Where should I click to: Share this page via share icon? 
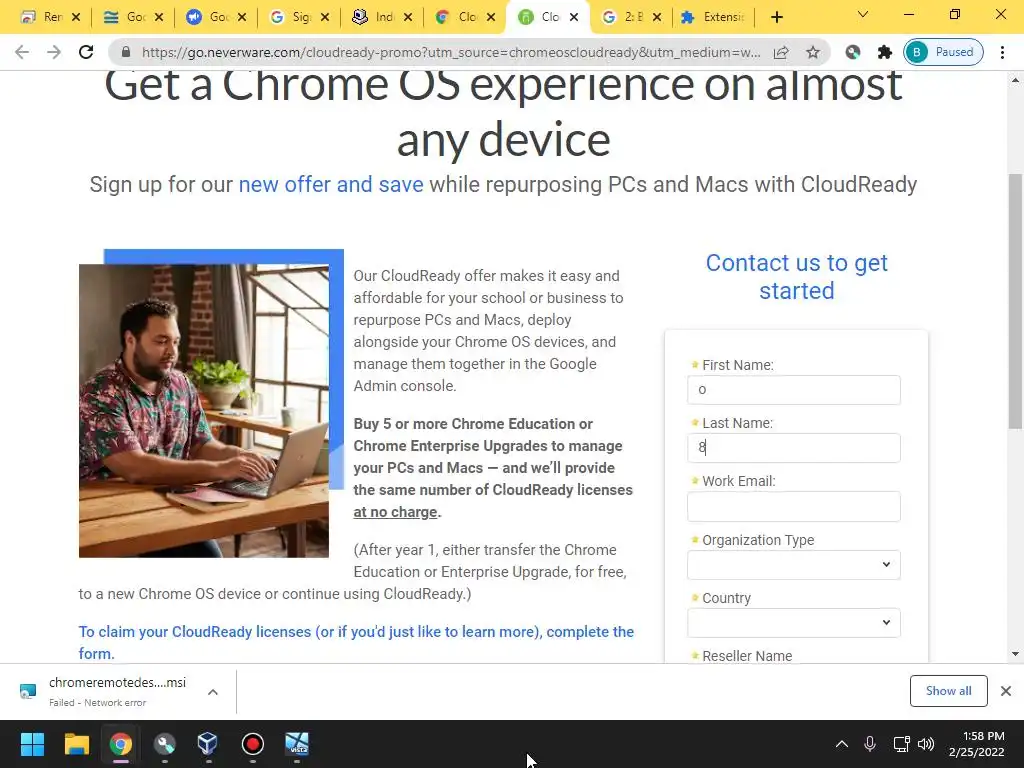pos(781,52)
